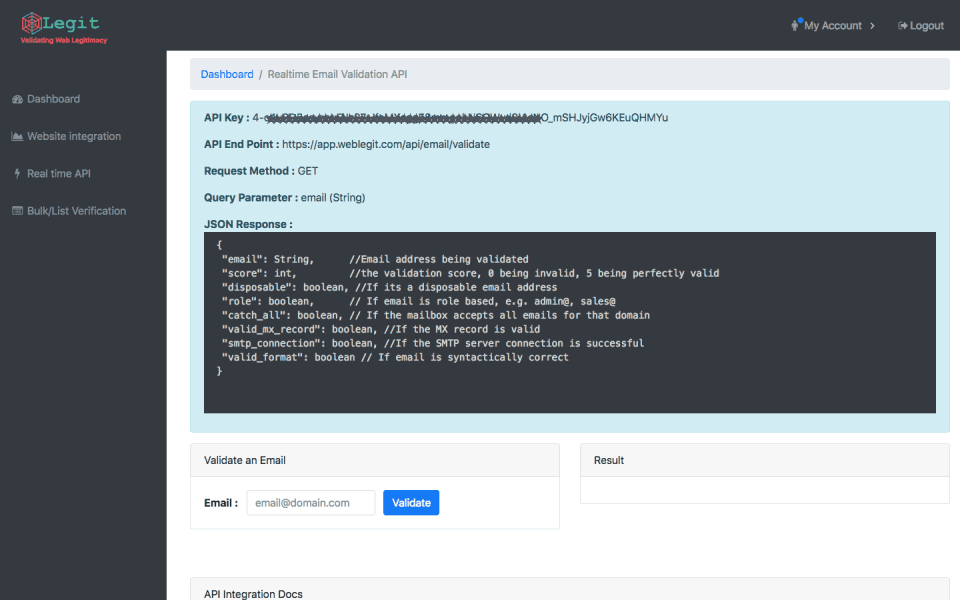This screenshot has height=600, width=960.
Task: Click the Legit brand name text
Action: coord(71,23)
